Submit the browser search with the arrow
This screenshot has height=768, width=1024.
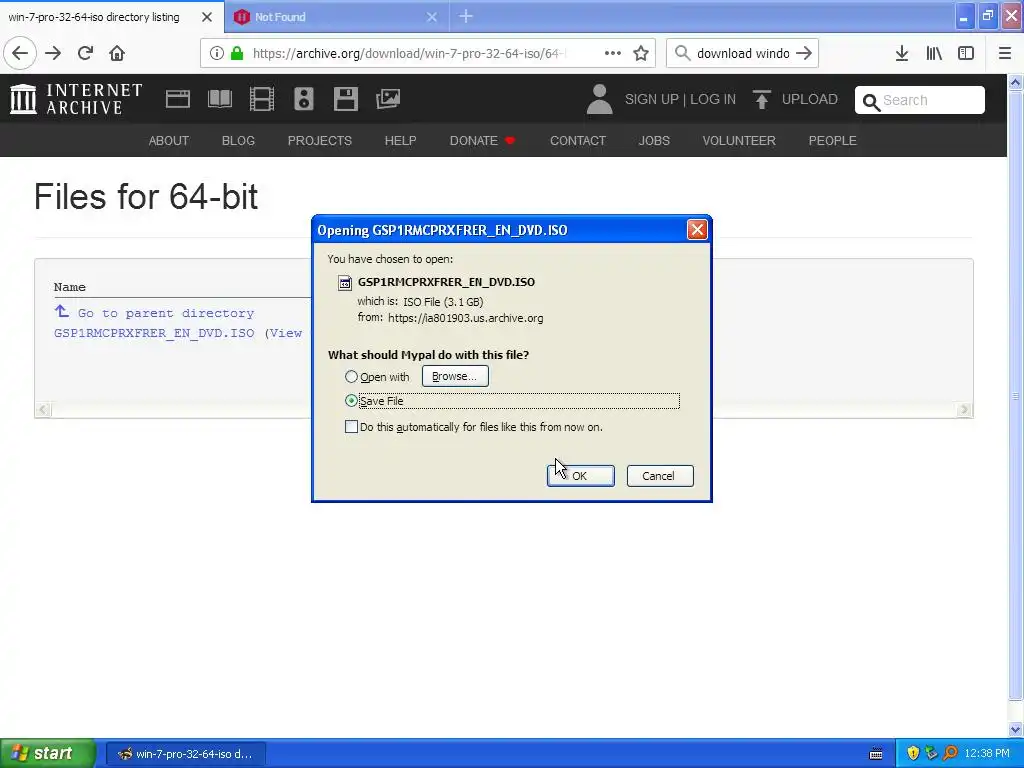pyautogui.click(x=804, y=53)
